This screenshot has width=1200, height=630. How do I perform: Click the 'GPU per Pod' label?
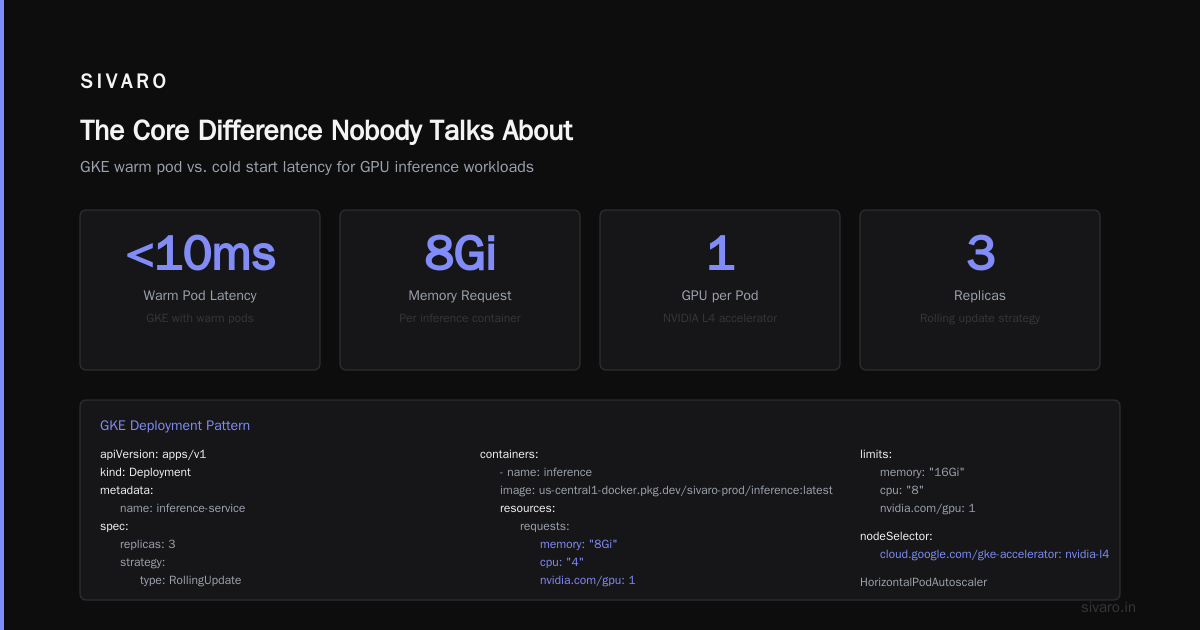720,296
